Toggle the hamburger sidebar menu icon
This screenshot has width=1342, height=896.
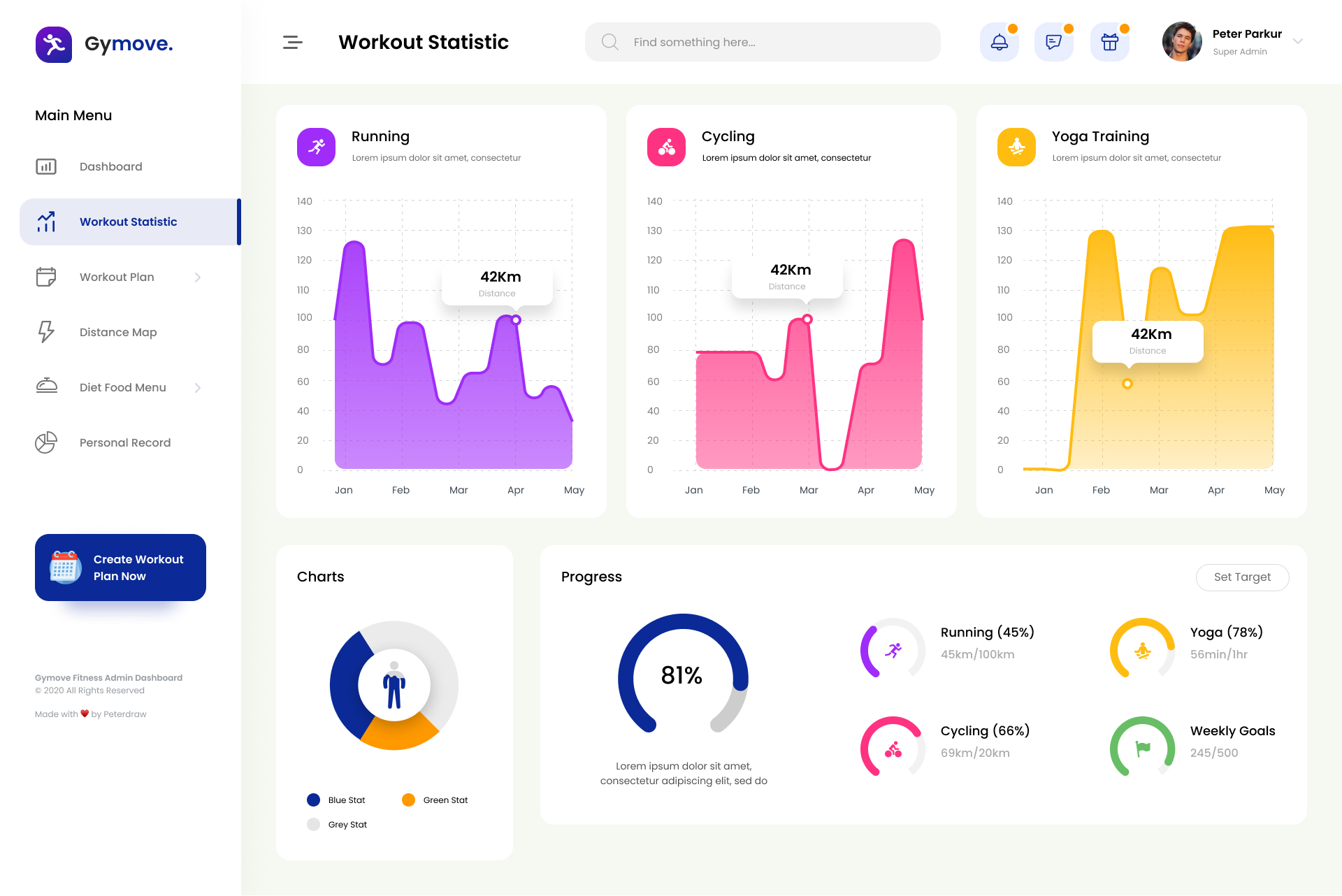(292, 43)
